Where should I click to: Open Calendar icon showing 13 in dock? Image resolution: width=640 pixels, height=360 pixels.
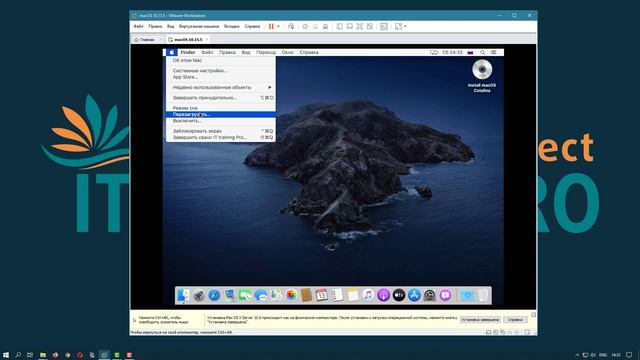(x=322, y=295)
